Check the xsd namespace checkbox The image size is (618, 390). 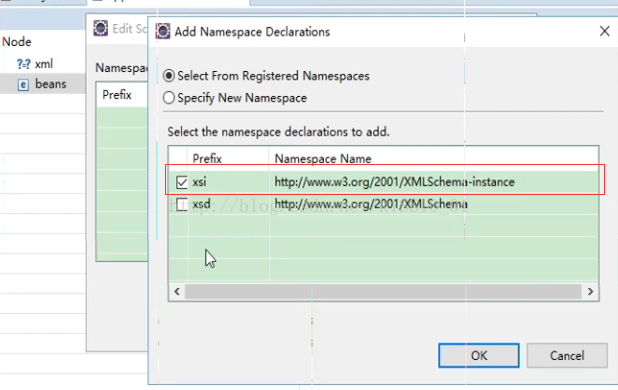coord(182,204)
